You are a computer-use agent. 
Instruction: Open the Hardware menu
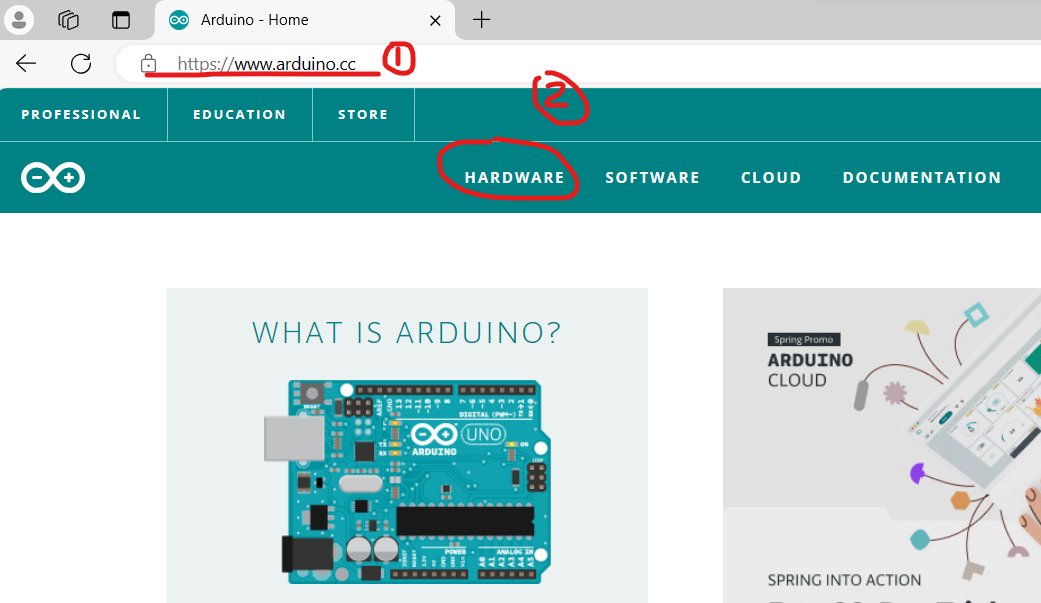(515, 177)
